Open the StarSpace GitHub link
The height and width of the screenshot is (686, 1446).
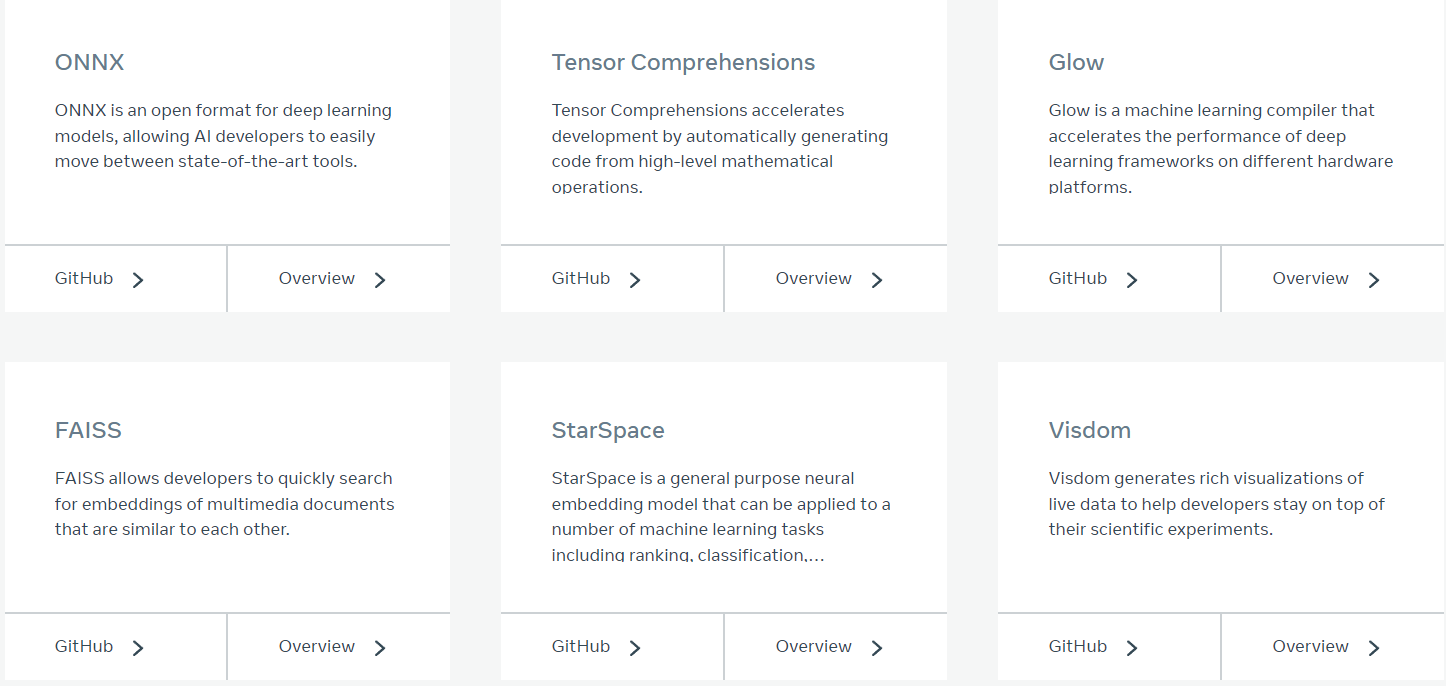pyautogui.click(x=581, y=647)
